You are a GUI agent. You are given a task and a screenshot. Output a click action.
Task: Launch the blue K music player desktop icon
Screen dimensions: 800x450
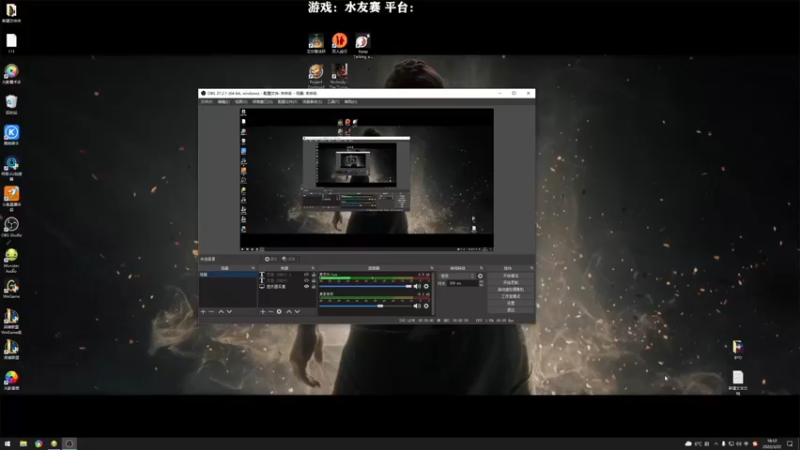coord(11,135)
